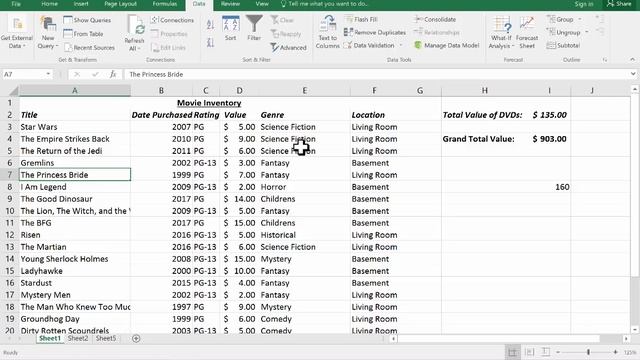Viewport: 640px width, 360px height.
Task: Open the Review tab
Action: [x=230, y=4]
